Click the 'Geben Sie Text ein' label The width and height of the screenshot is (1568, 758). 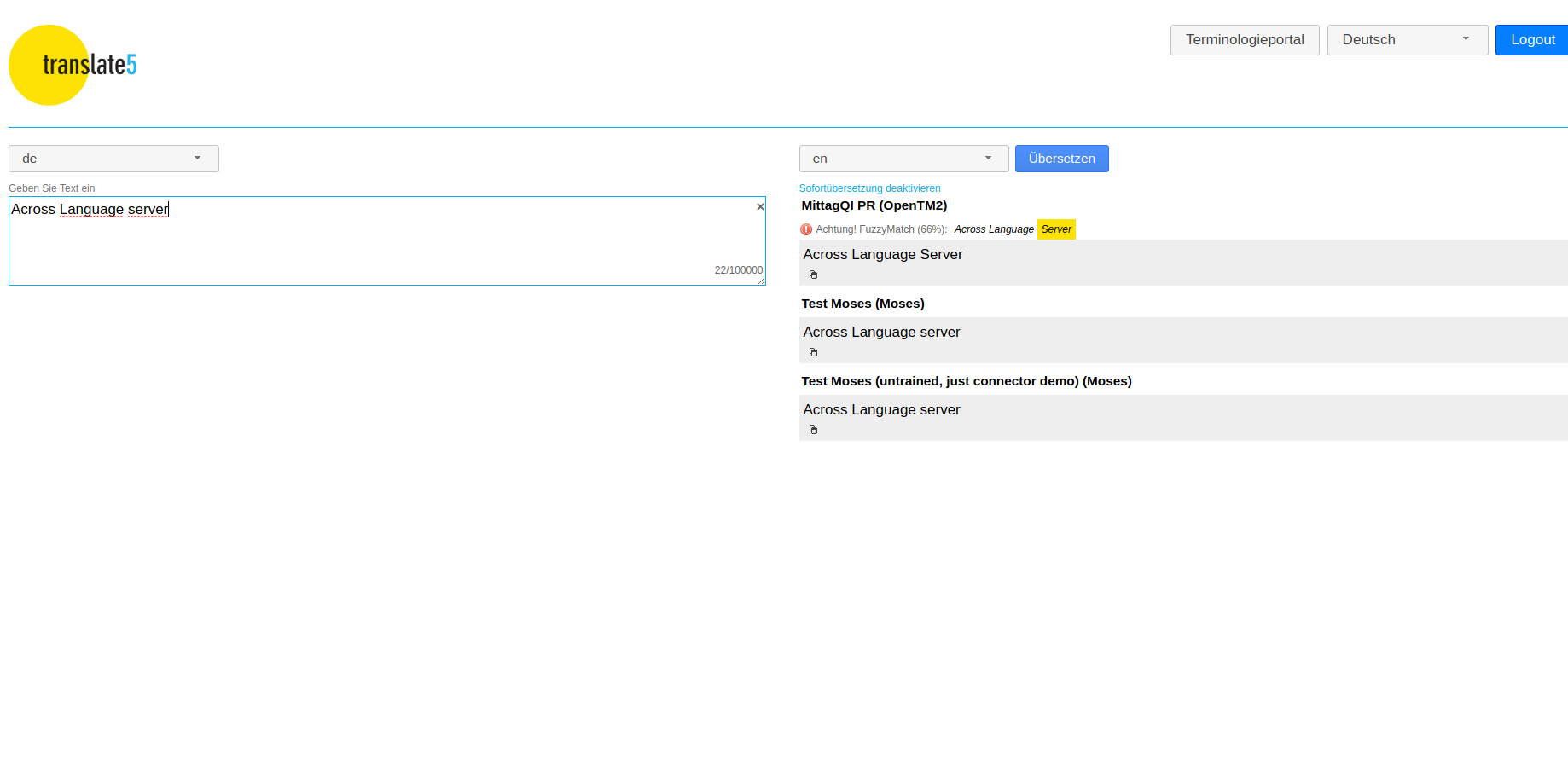[x=52, y=188]
